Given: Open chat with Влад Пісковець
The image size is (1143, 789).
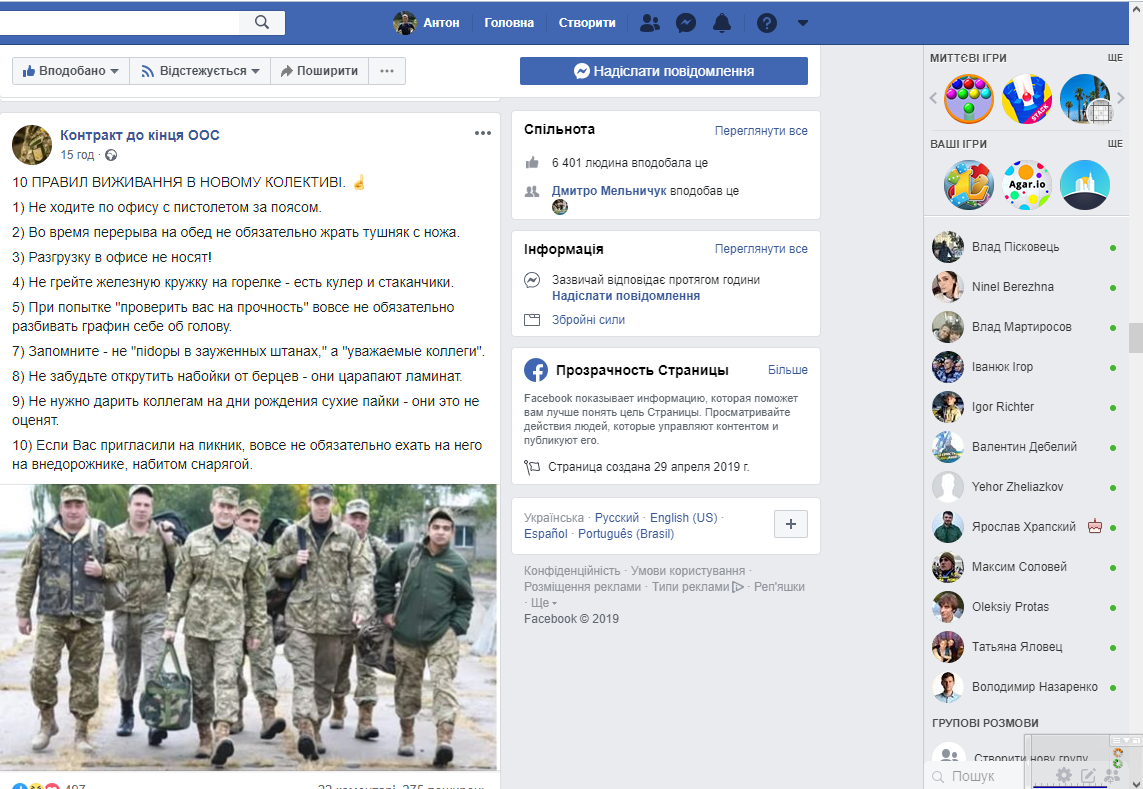Looking at the screenshot, I should [x=1025, y=247].
